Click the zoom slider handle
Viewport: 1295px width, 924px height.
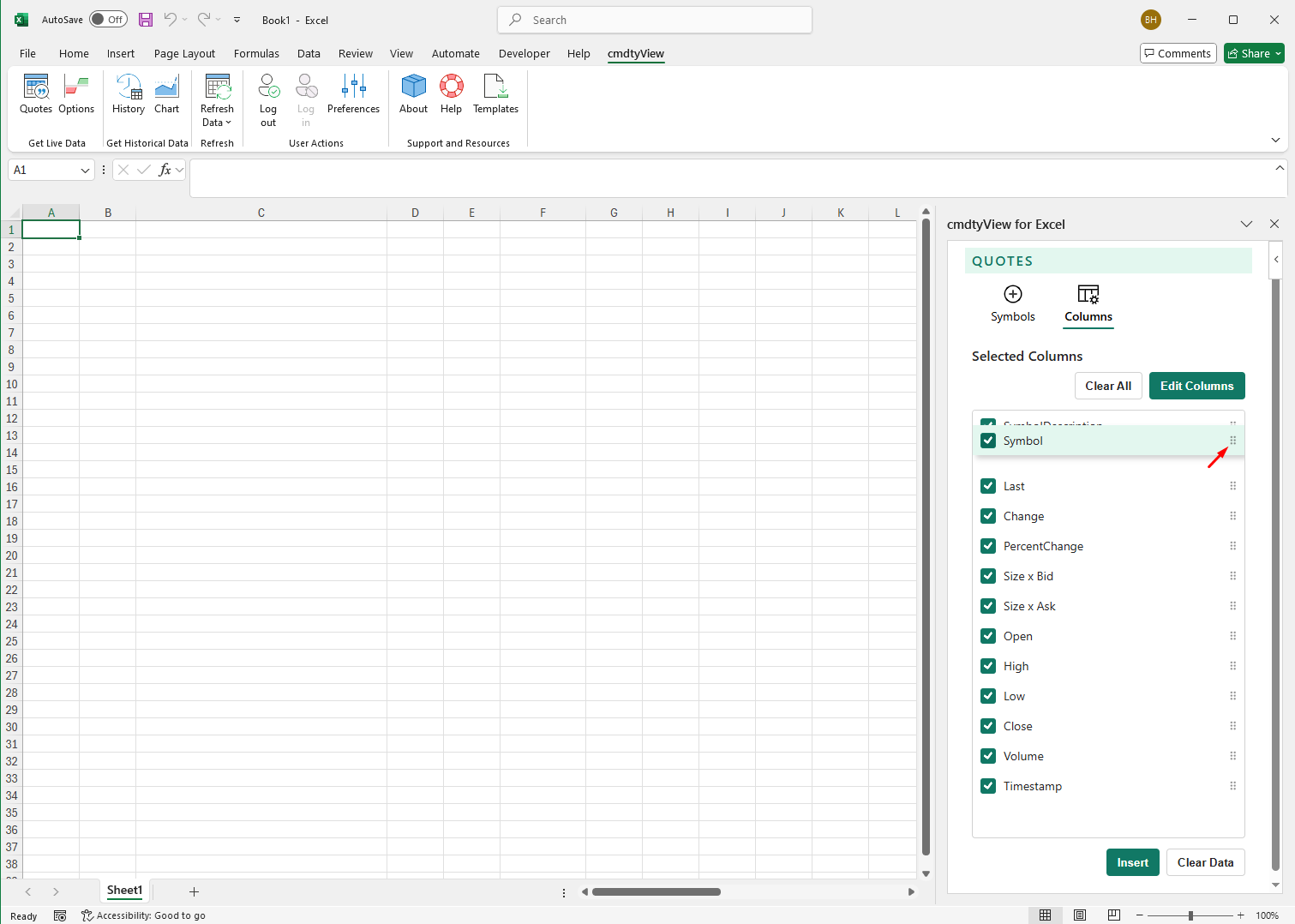[1190, 915]
